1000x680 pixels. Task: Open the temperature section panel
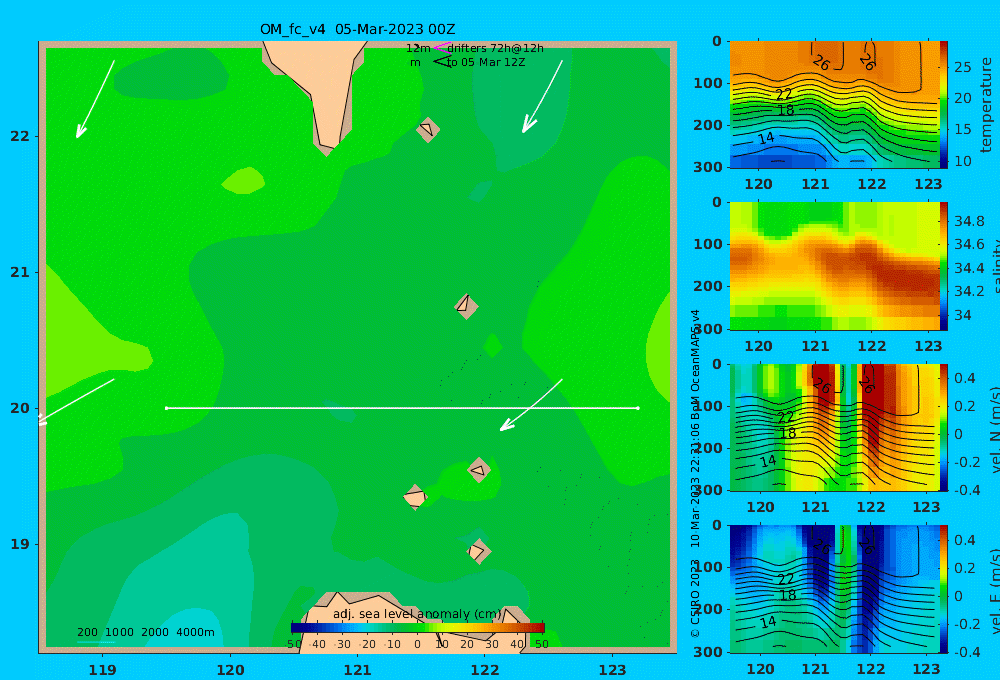[x=834, y=105]
